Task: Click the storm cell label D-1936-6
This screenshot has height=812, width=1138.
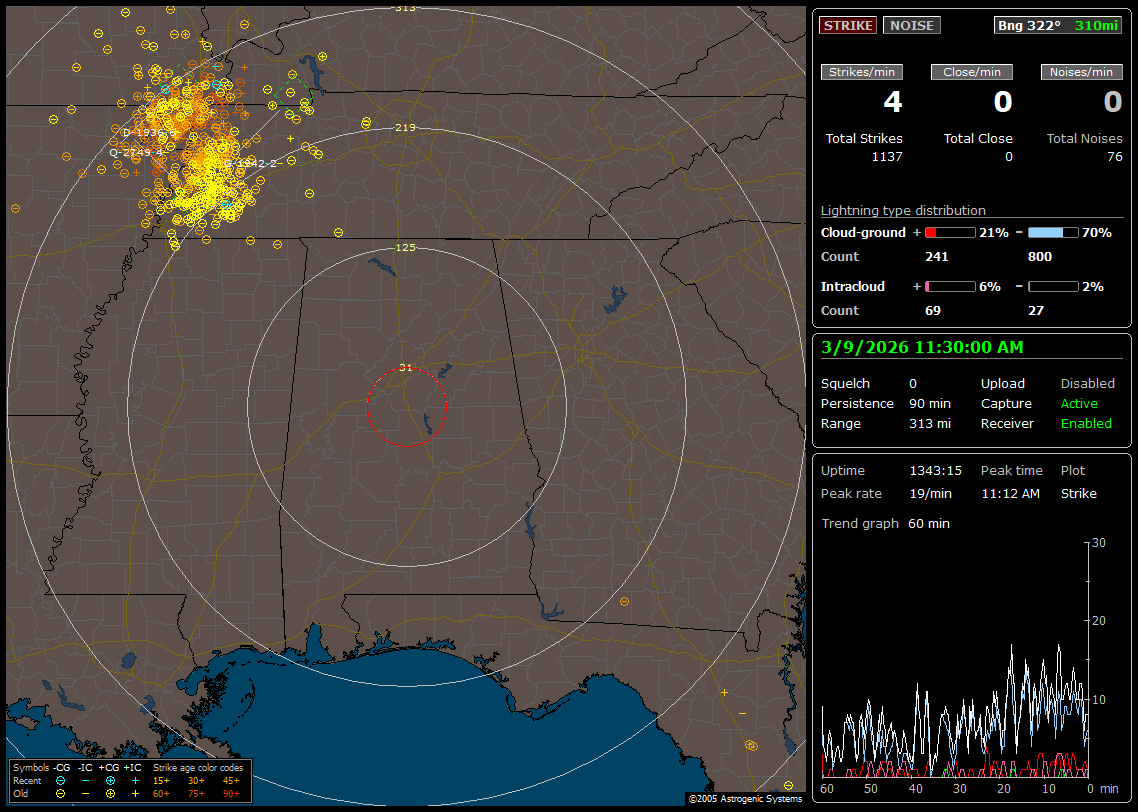Action: point(149,132)
